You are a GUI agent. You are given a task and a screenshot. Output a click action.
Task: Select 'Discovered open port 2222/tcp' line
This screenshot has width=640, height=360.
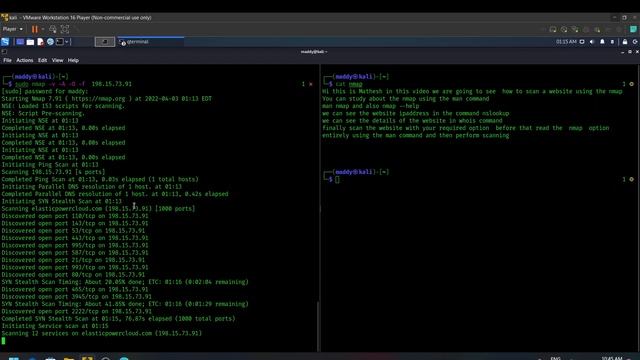pyautogui.click(x=76, y=311)
